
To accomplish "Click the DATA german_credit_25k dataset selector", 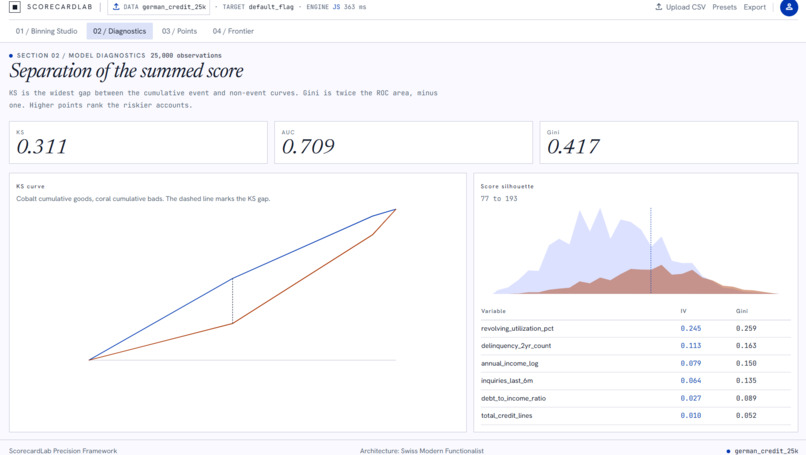I will (159, 7).
